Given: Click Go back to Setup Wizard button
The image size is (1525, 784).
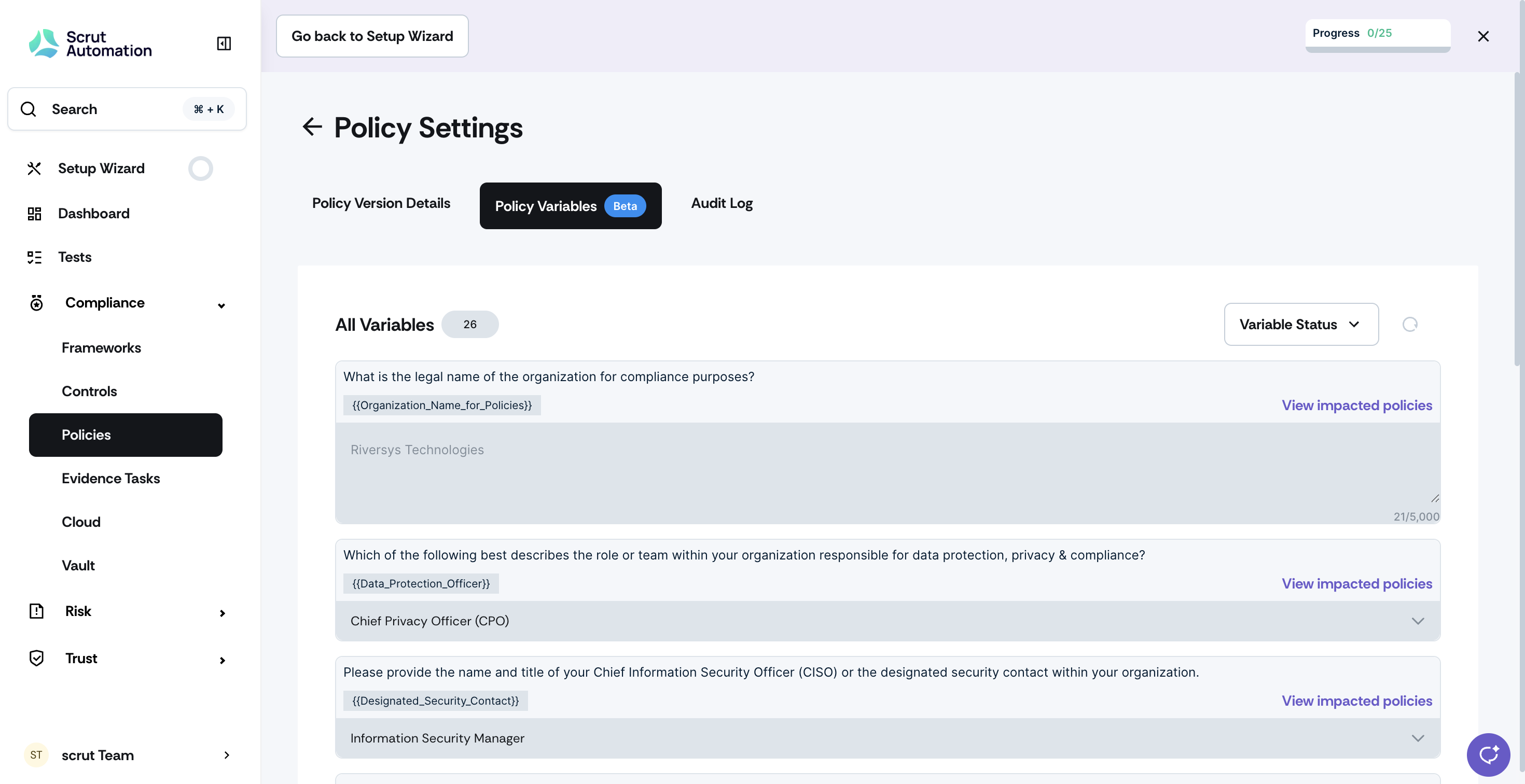Looking at the screenshot, I should tap(372, 36).
